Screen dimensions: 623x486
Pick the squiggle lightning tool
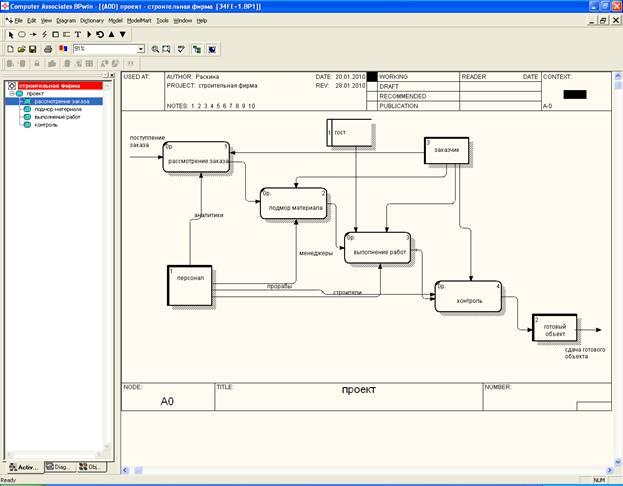45,34
